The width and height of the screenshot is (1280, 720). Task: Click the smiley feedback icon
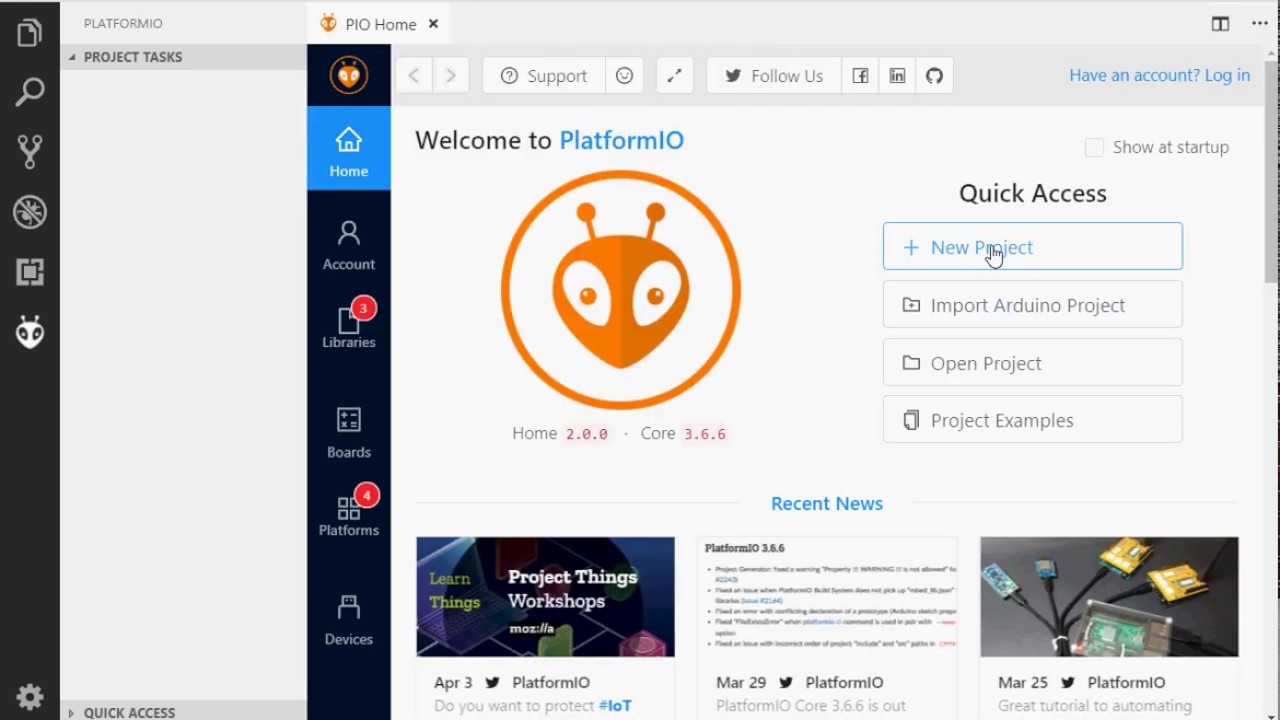point(624,76)
